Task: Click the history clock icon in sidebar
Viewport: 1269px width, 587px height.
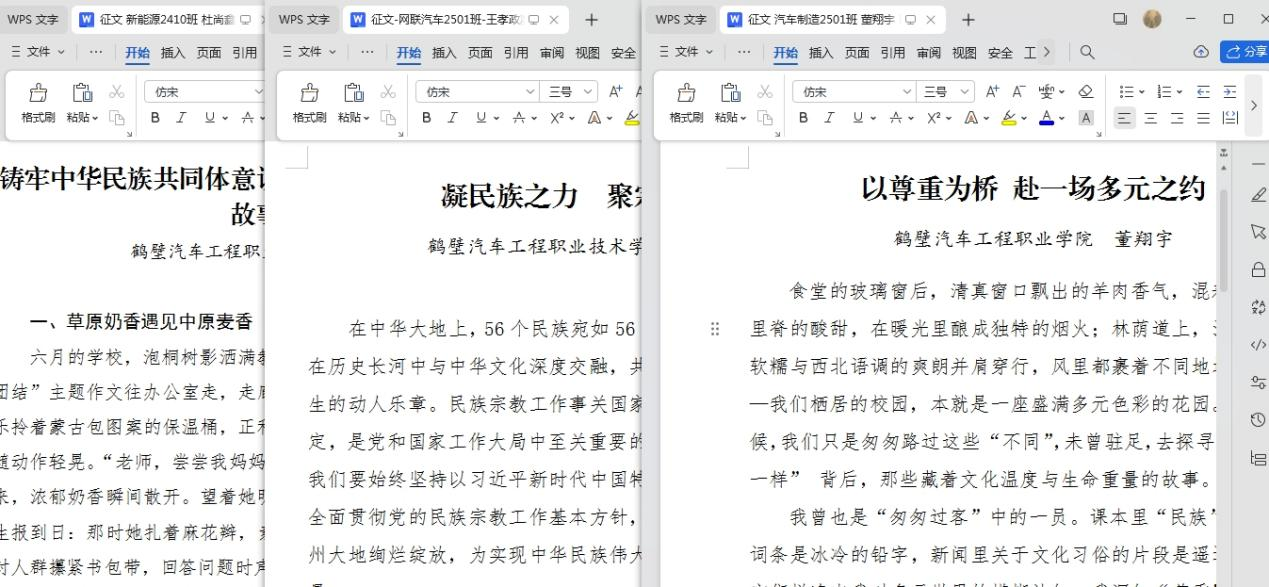Action: pos(1258,420)
